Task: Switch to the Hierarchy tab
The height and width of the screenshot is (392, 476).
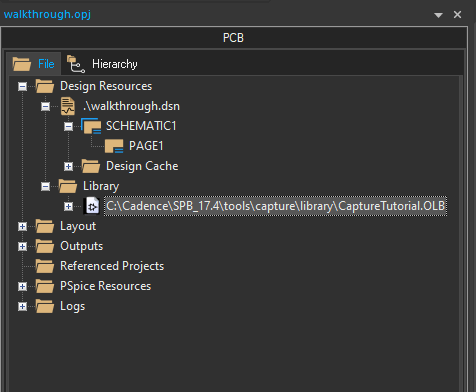Action: click(x=102, y=64)
